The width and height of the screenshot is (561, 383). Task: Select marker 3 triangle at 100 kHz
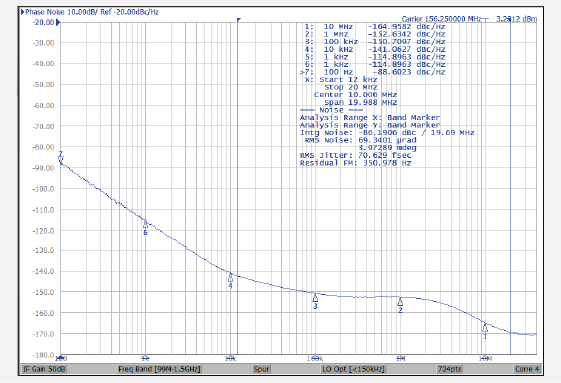coord(315,298)
